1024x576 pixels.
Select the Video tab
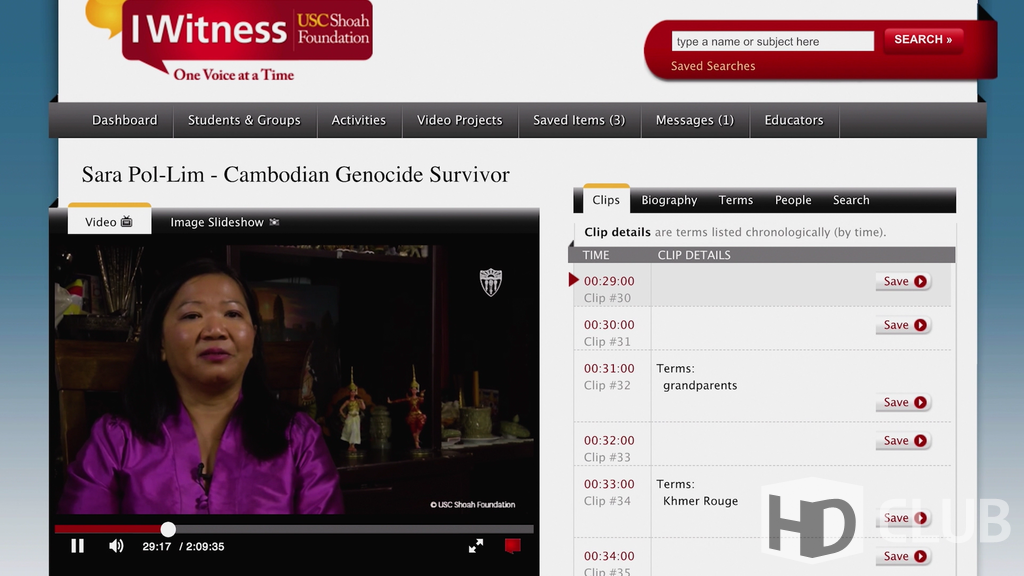click(109, 221)
